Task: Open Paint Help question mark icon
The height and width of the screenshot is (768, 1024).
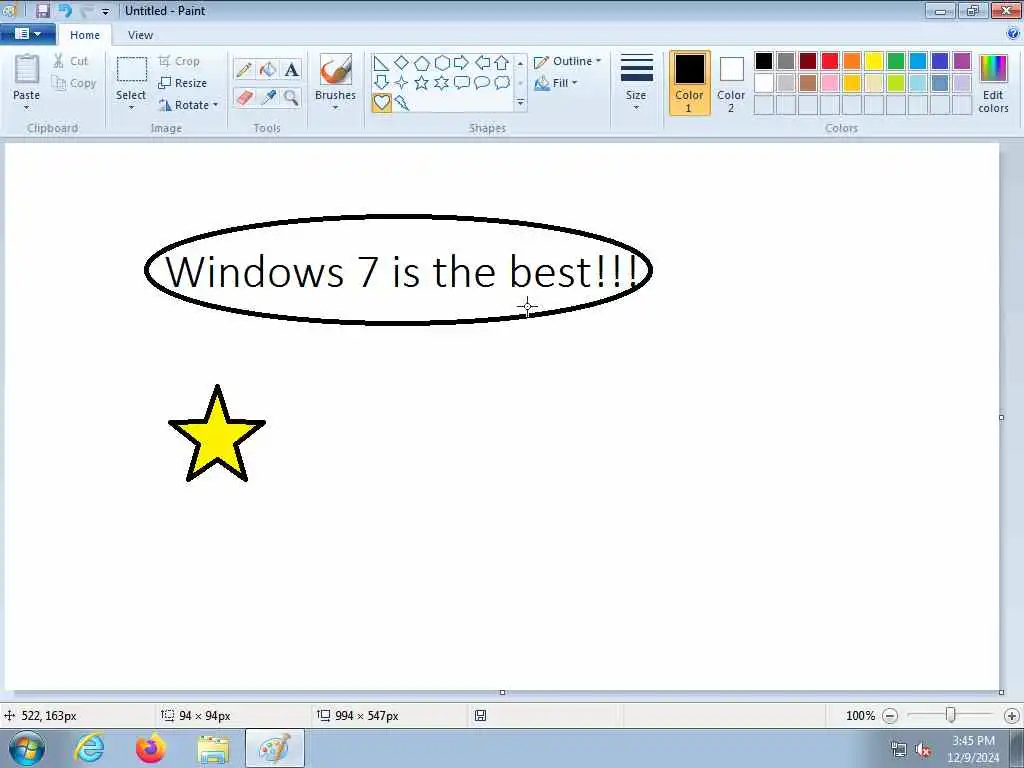Action: click(1013, 34)
